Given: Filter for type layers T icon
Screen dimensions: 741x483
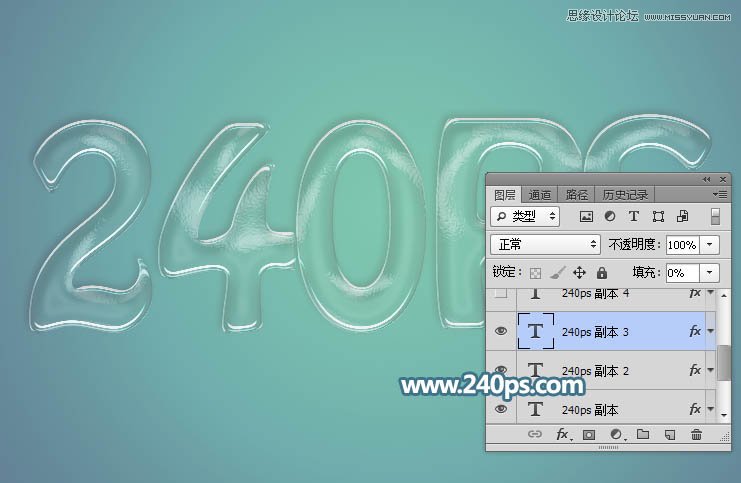Looking at the screenshot, I should pyautogui.click(x=634, y=216).
